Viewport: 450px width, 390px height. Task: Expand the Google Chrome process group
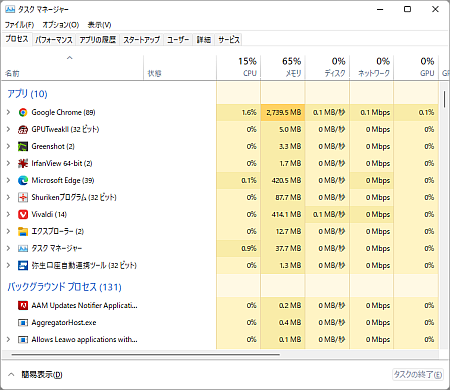(x=8, y=112)
